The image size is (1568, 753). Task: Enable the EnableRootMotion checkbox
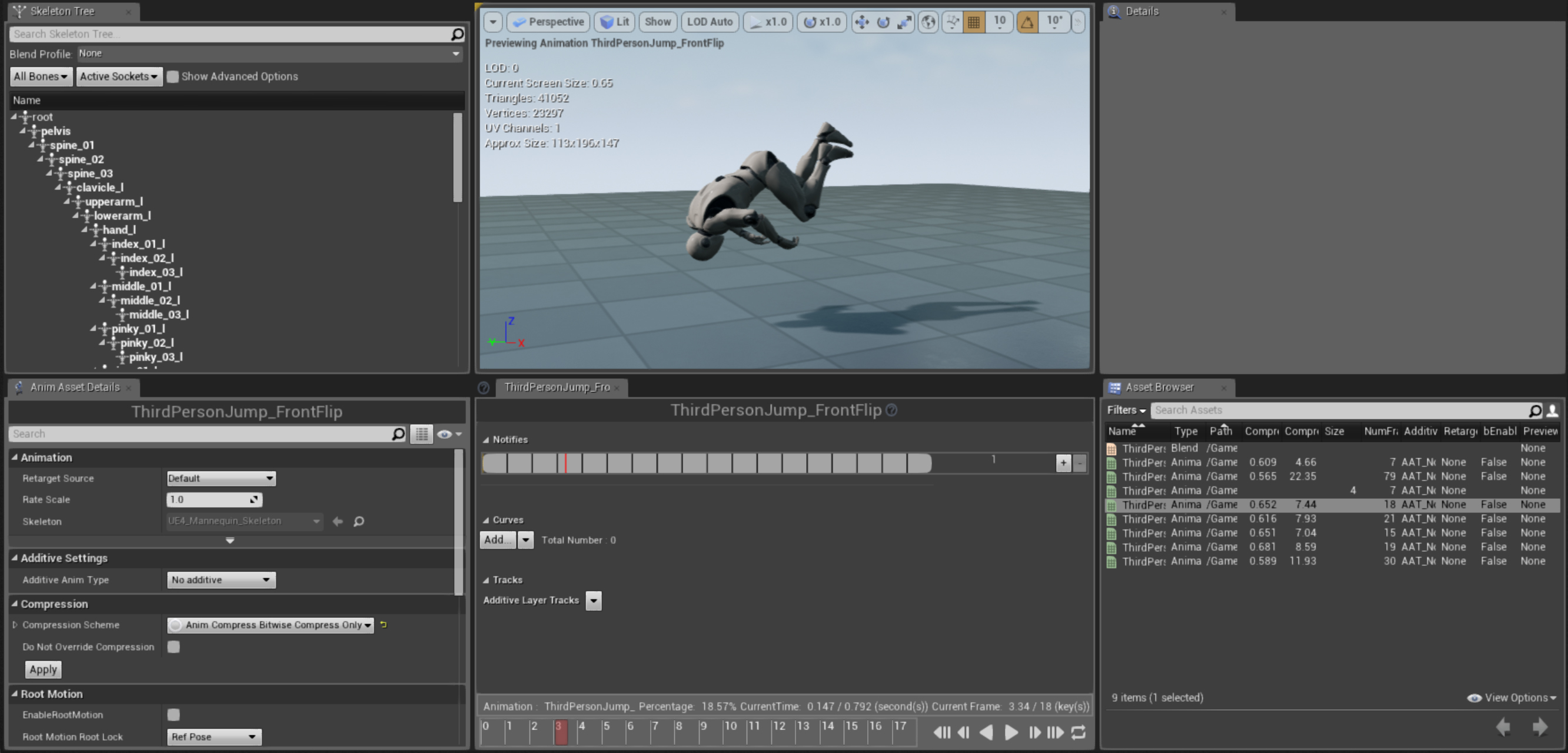click(x=174, y=715)
